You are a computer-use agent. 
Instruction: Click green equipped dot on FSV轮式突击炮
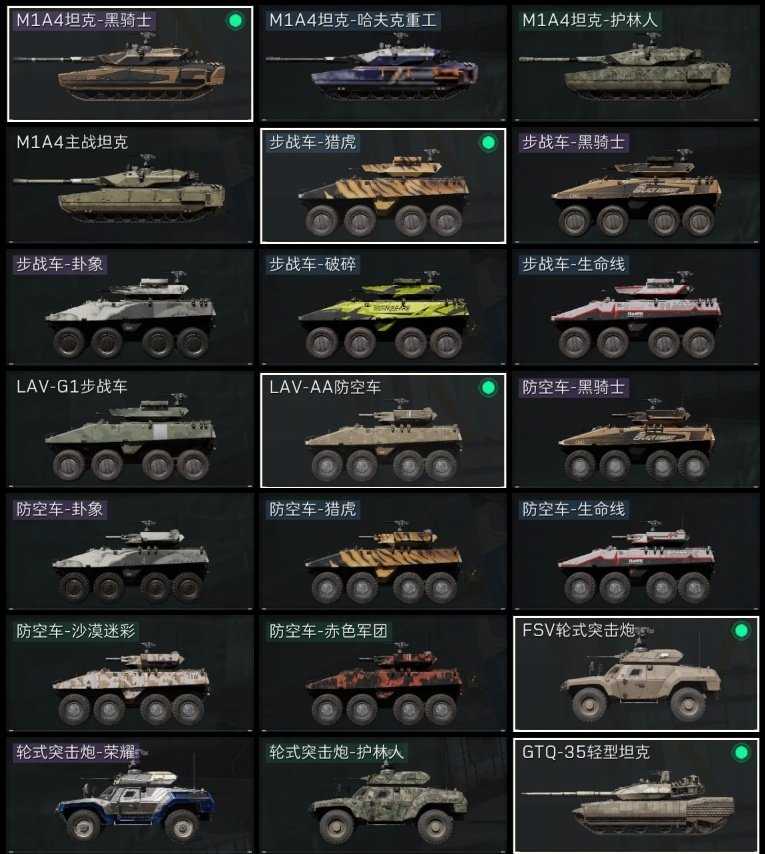[x=741, y=631]
